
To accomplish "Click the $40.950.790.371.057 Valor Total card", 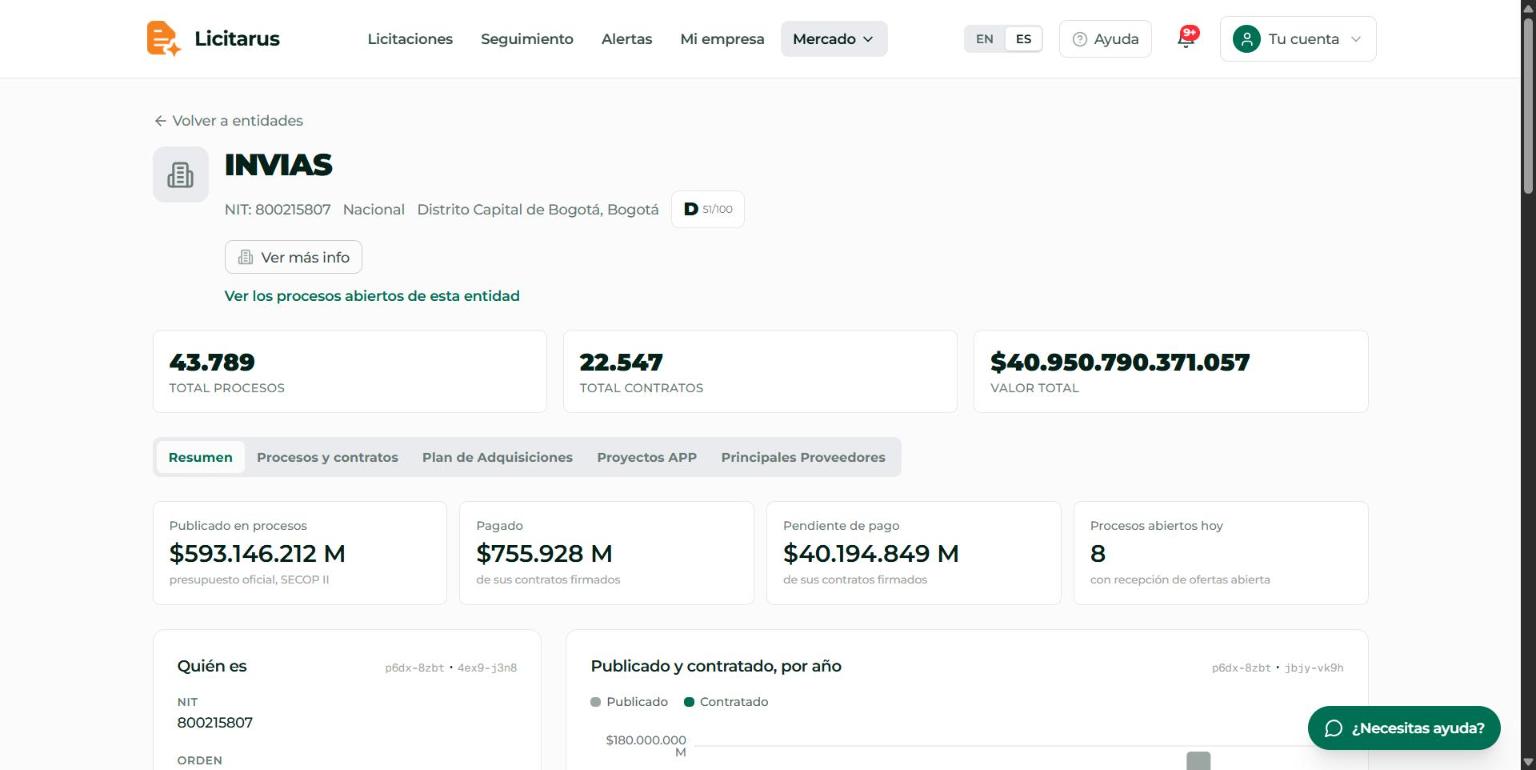I will tap(1171, 371).
